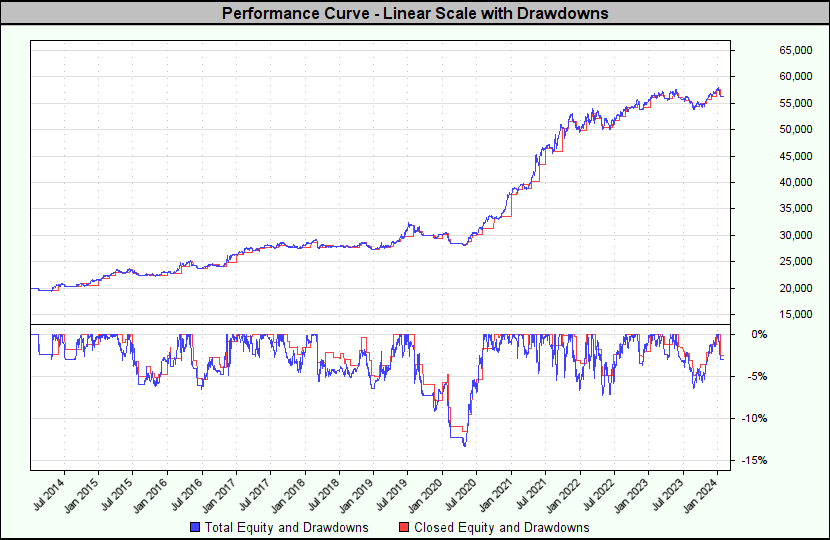Click the 'Jan 2016' date axis label

pyautogui.click(x=150, y=495)
